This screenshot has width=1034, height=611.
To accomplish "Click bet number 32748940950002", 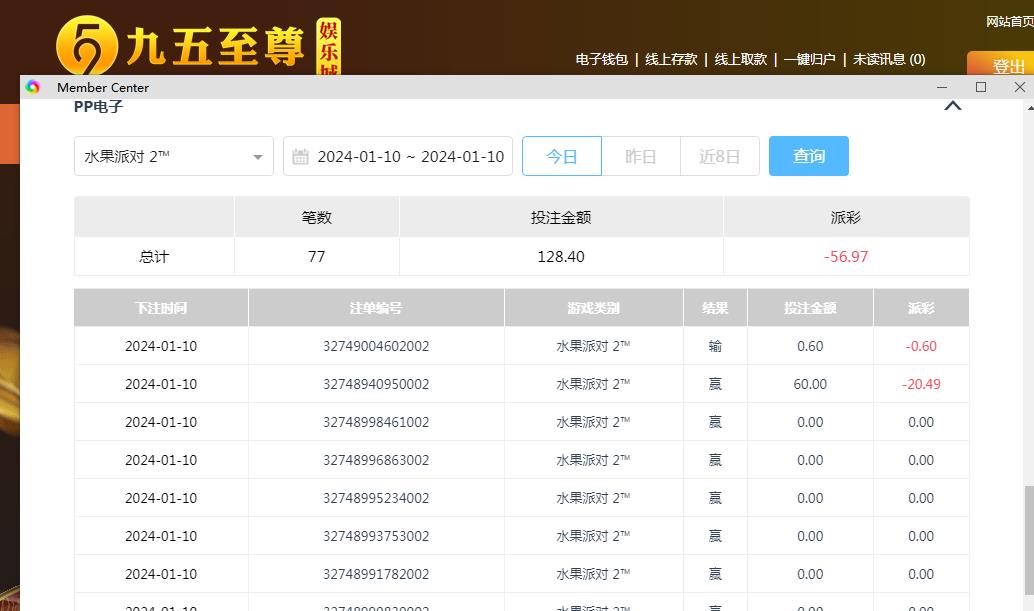I will (376, 384).
